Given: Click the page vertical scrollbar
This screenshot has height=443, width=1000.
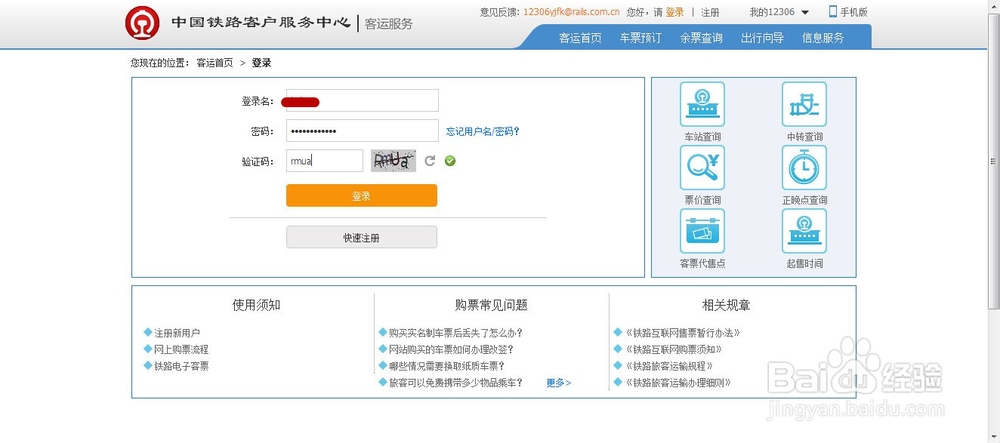Looking at the screenshot, I should click(994, 159).
